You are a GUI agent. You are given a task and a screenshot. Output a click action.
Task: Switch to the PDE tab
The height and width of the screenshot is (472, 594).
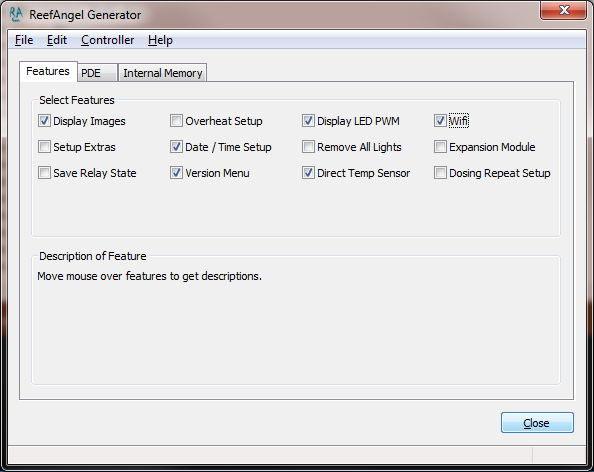coord(97,73)
